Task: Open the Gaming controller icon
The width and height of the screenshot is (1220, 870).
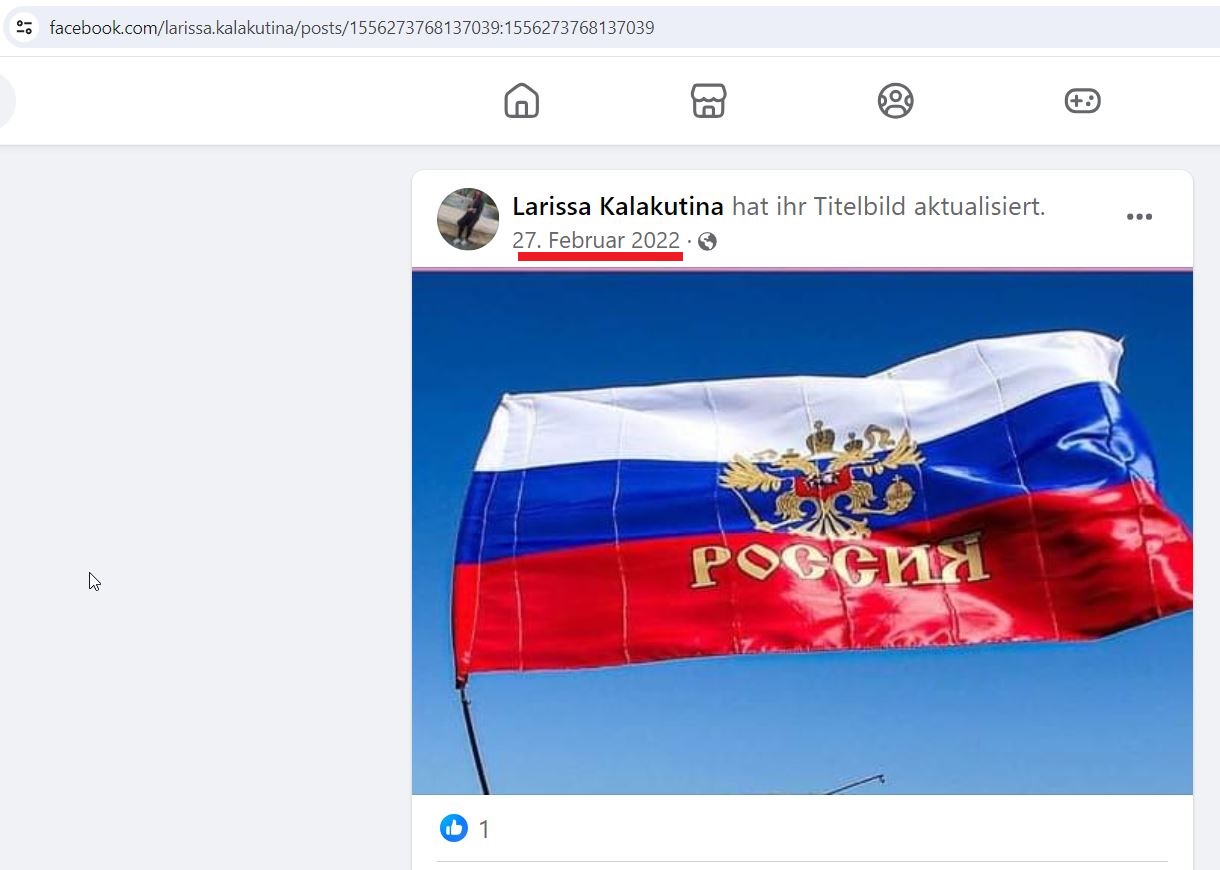Action: tap(1082, 101)
